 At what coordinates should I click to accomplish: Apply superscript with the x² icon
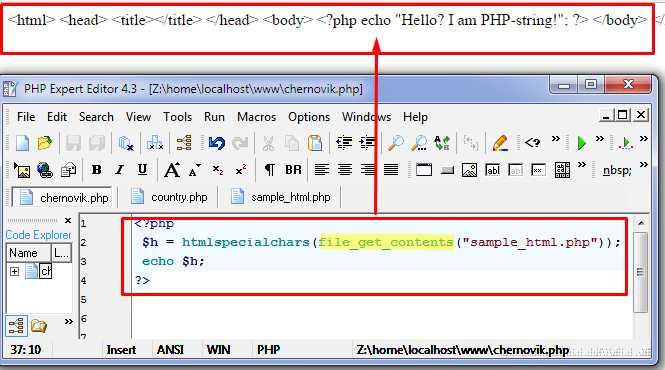[x=241, y=171]
